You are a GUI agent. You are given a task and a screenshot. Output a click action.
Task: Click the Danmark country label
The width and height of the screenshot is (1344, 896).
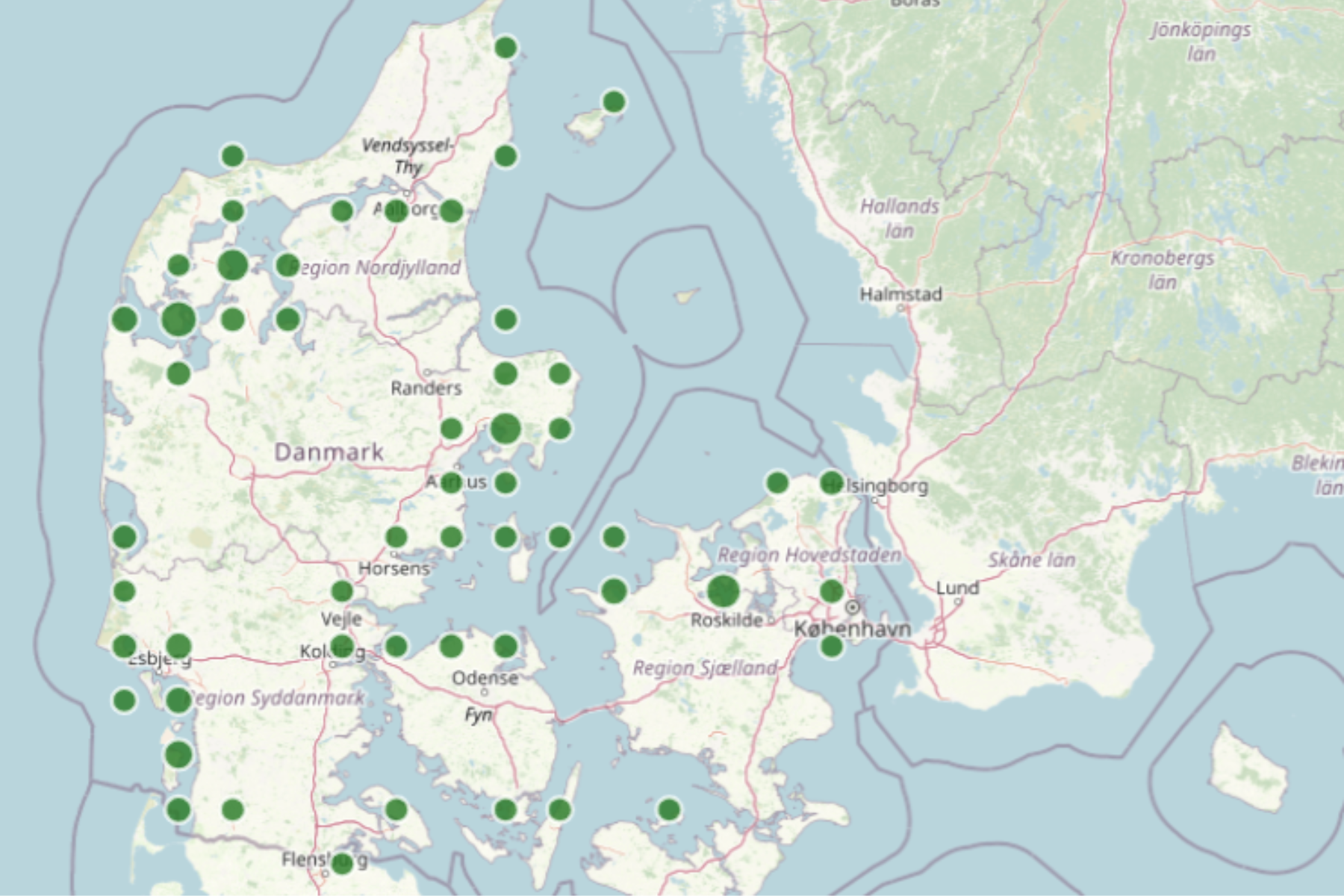pos(329,452)
